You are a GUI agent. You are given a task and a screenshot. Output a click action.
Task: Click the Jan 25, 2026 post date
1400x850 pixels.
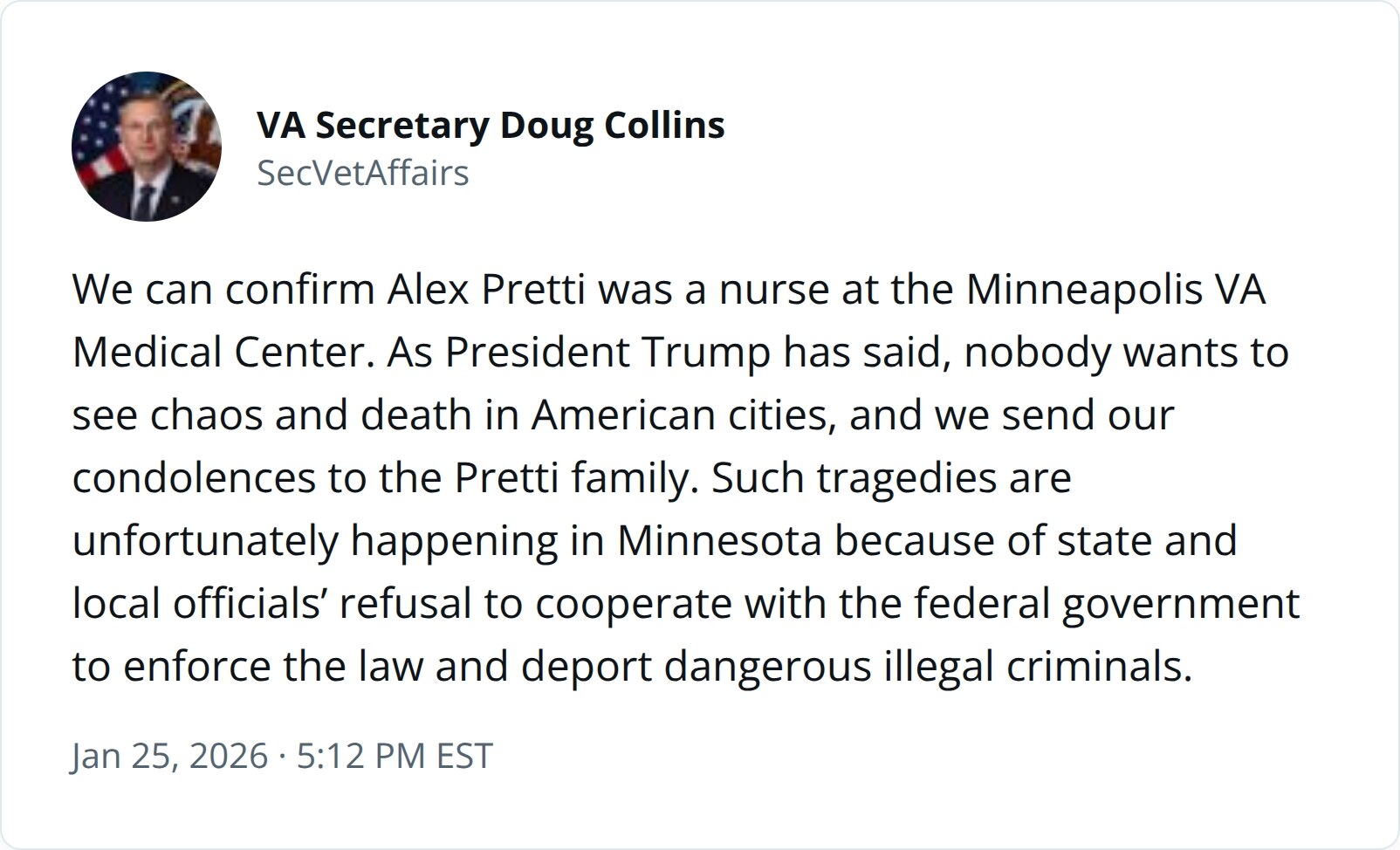(x=169, y=756)
